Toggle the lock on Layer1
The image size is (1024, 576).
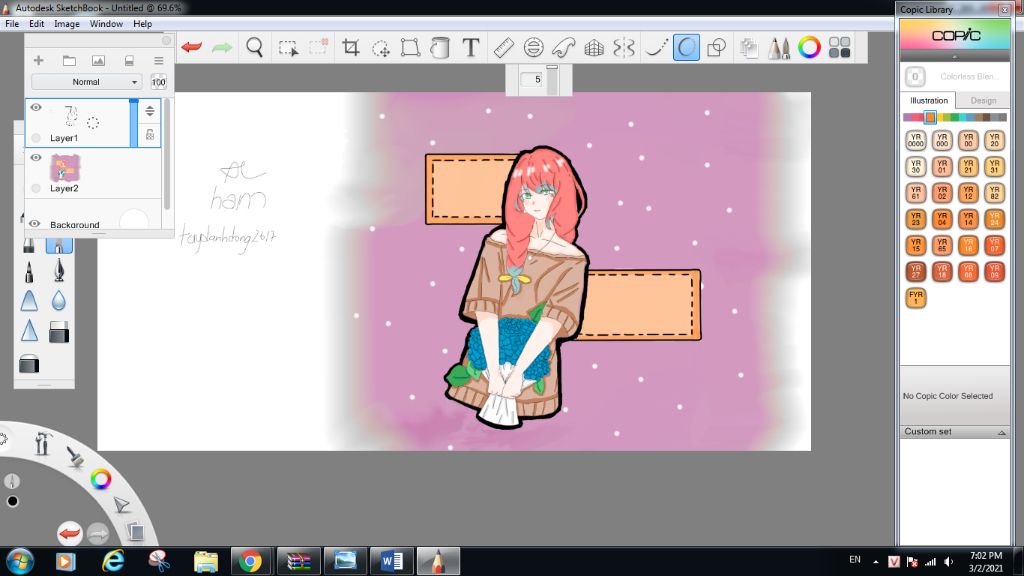pyautogui.click(x=150, y=135)
